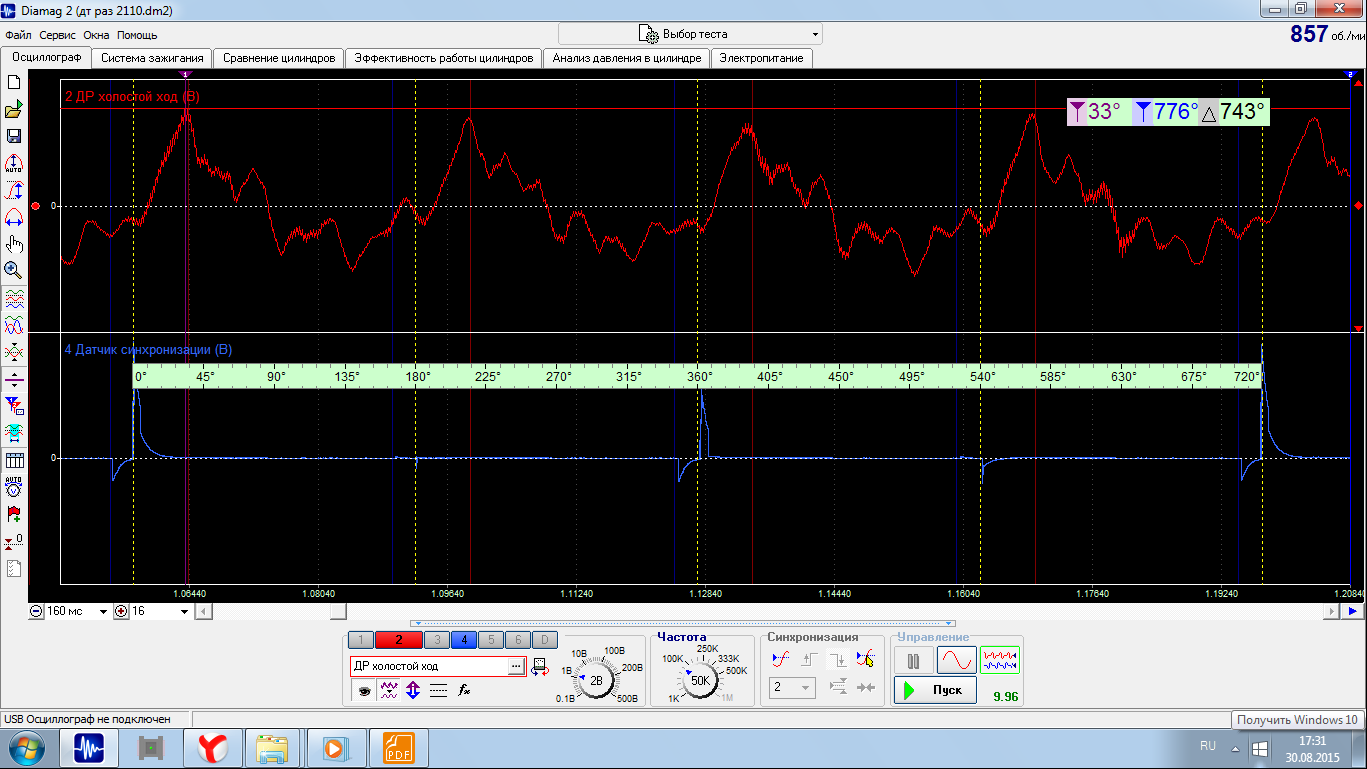This screenshot has height=769, width=1367.
Task: Click the dashed lines icon under channel name
Action: [438, 690]
